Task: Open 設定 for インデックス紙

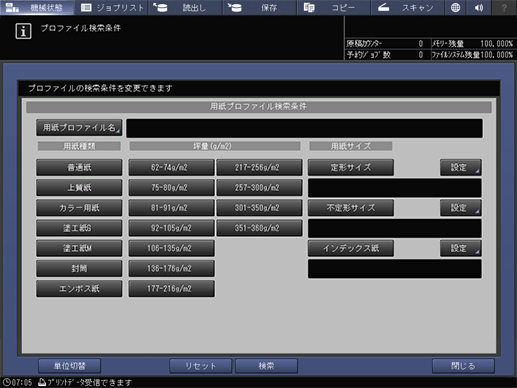Action: point(461,248)
